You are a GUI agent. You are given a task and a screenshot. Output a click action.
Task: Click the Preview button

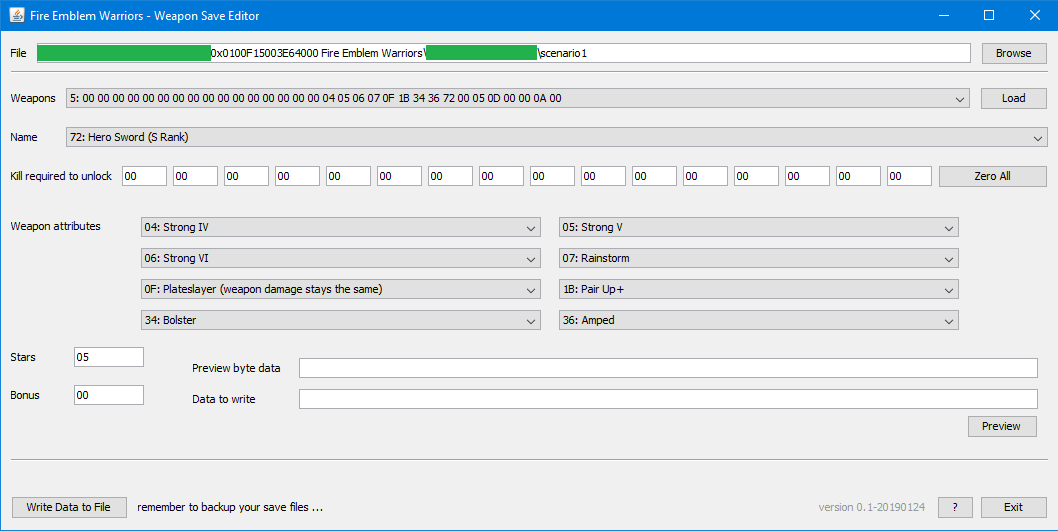[1001, 426]
